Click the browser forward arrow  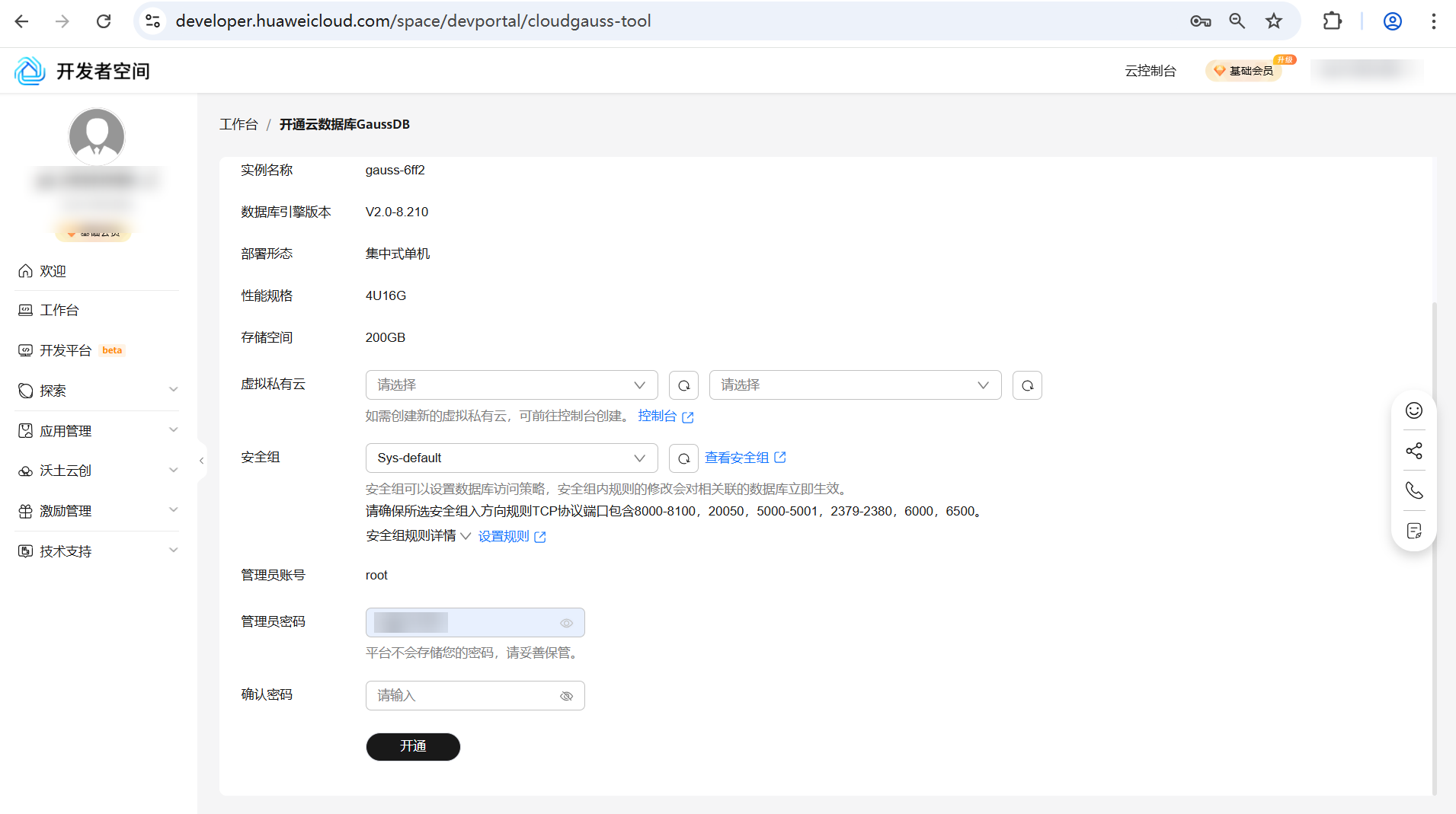point(62,21)
